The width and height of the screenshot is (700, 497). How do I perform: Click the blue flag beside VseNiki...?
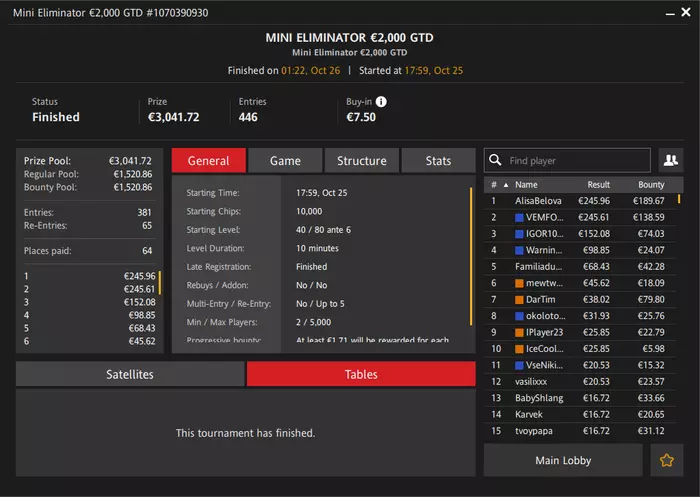(x=519, y=365)
